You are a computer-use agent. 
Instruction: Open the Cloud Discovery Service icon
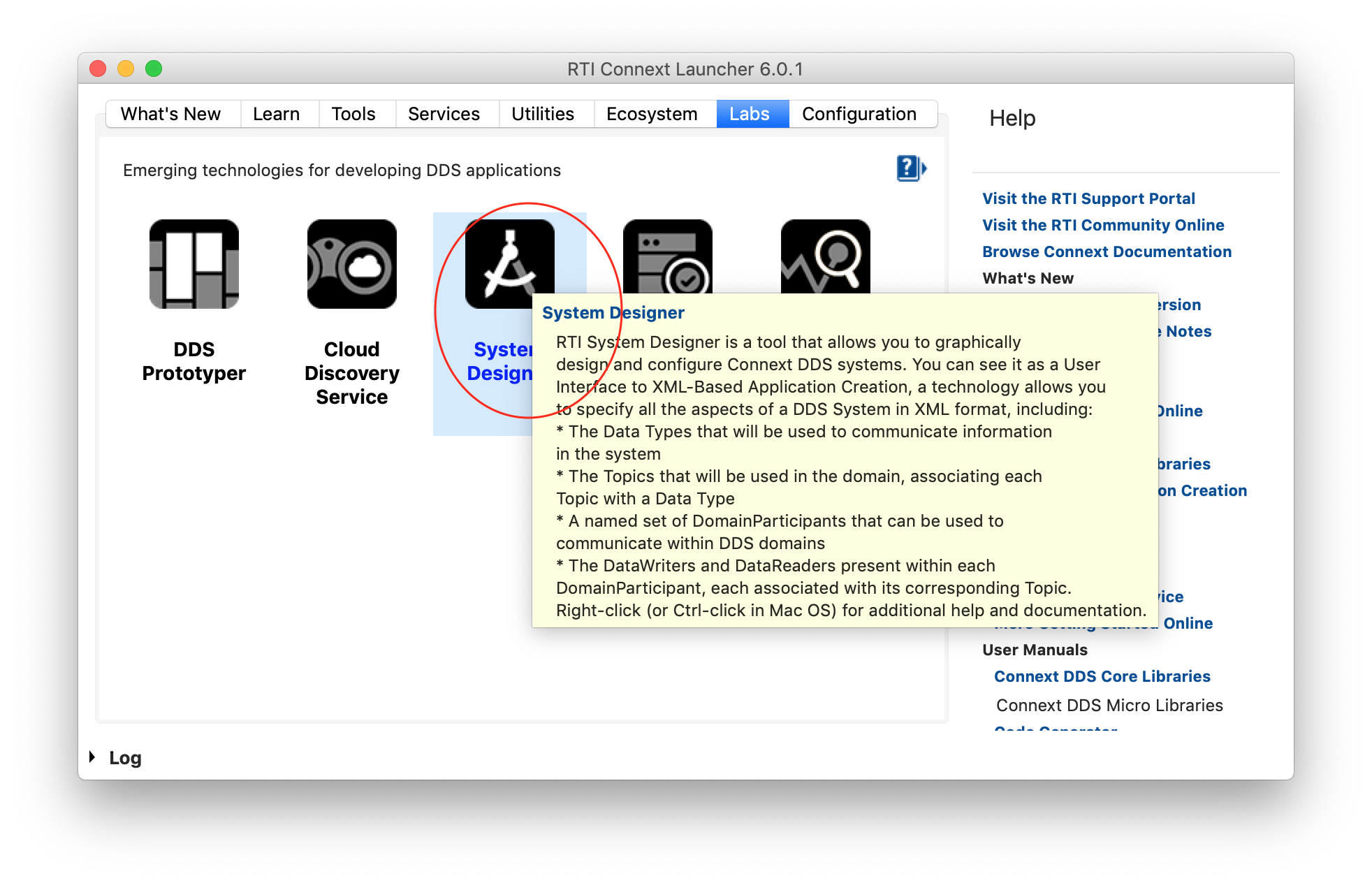(x=352, y=264)
